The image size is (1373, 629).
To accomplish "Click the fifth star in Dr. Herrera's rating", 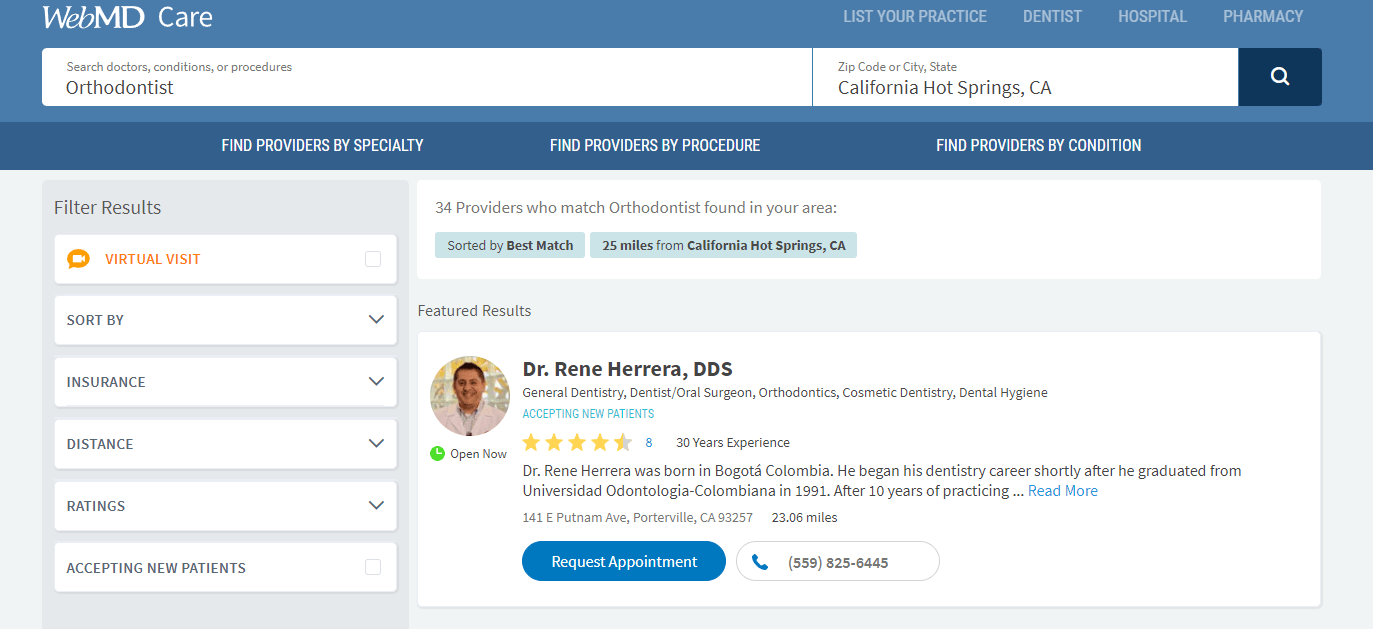I will coord(623,441).
